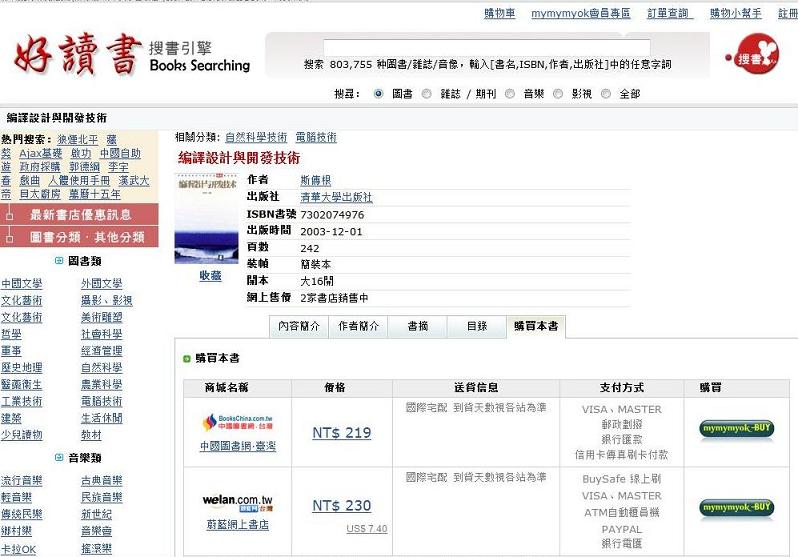
Task: Click the NT$ 230 price link
Action: [x=341, y=506]
